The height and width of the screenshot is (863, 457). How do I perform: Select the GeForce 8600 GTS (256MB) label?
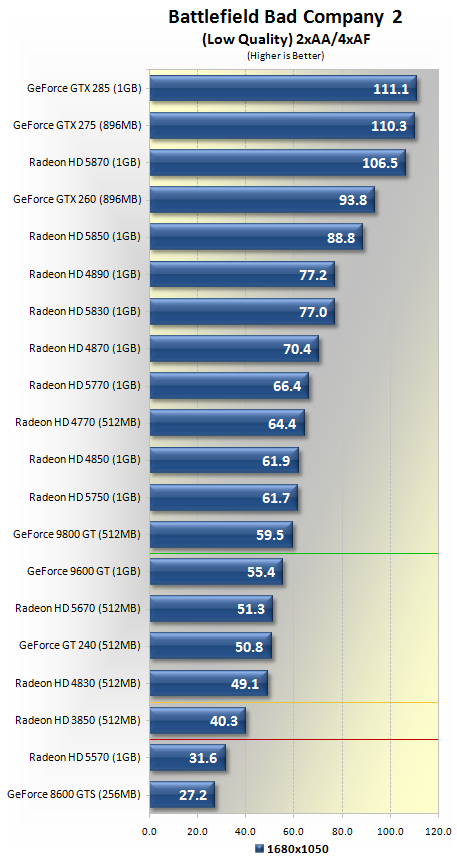tap(74, 794)
